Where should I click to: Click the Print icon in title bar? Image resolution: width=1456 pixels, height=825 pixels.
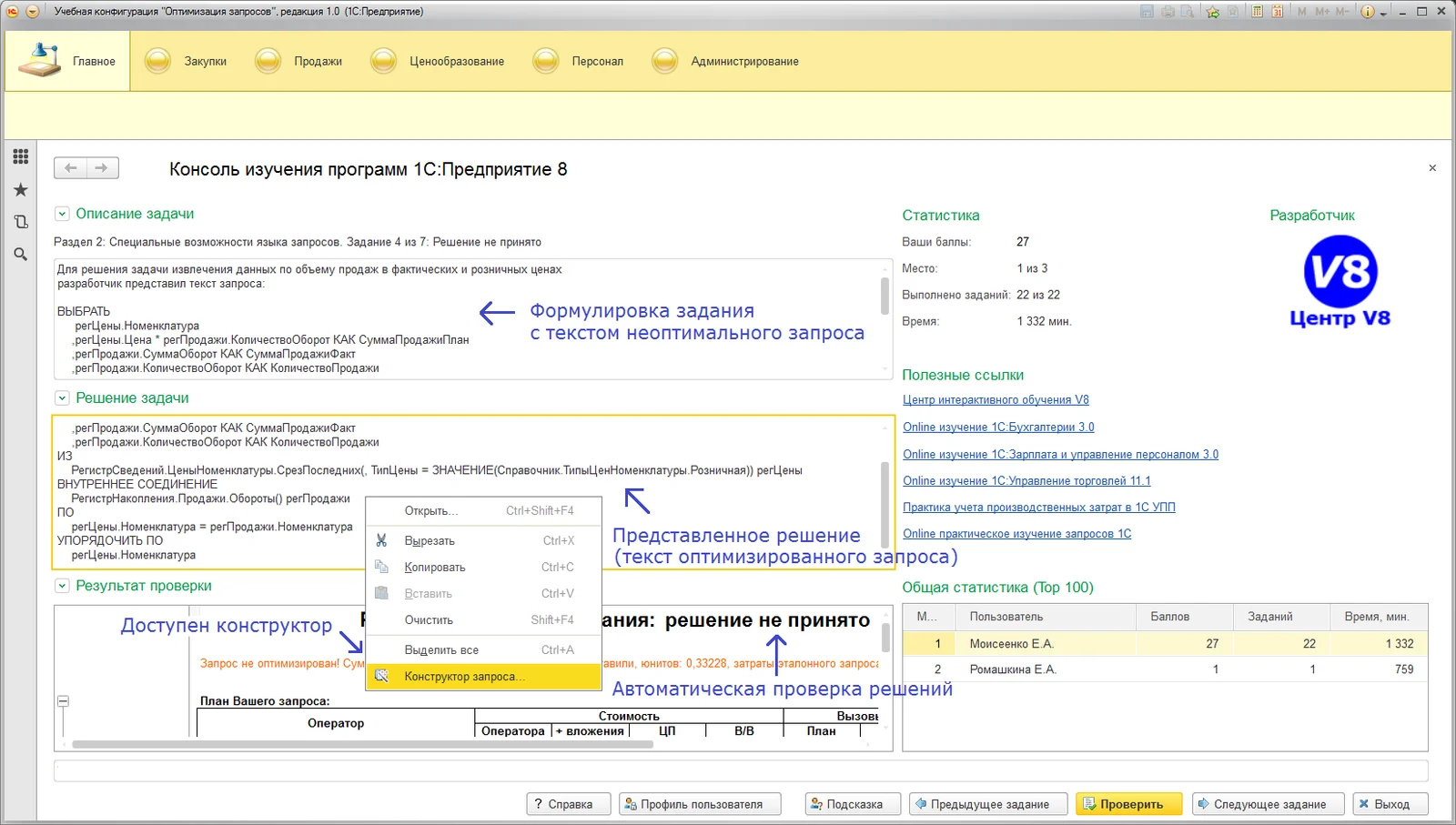(1168, 12)
